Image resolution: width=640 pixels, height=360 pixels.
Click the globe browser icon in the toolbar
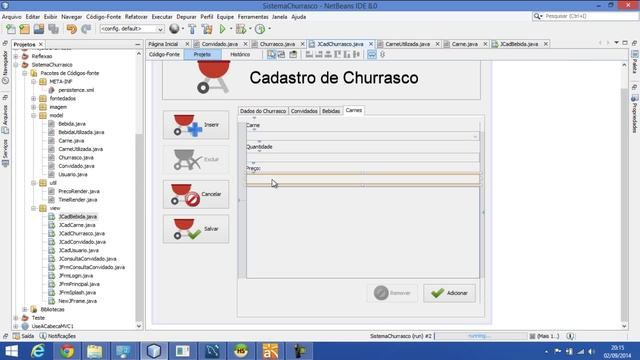pos(174,29)
